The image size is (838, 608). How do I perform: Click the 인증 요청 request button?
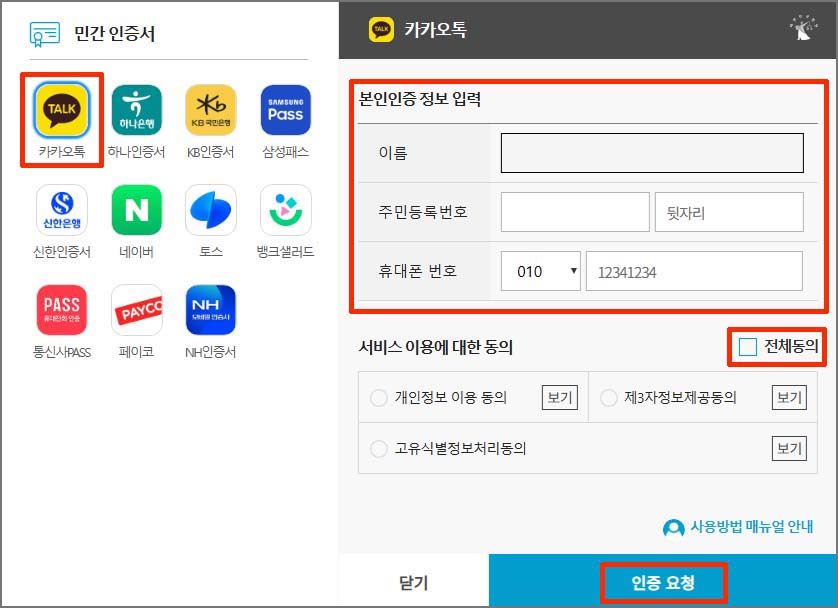tap(663, 582)
